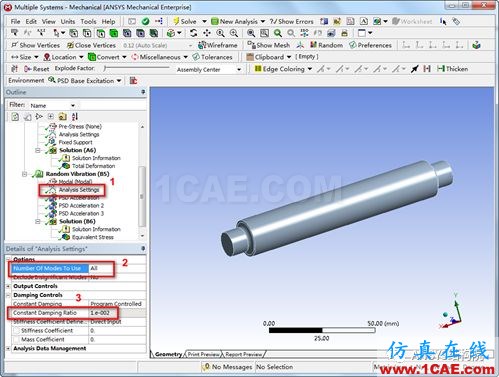Image resolution: width=499 pixels, height=377 pixels.
Task: Open the PSD Base Excitation dropdown
Action: click(119, 81)
